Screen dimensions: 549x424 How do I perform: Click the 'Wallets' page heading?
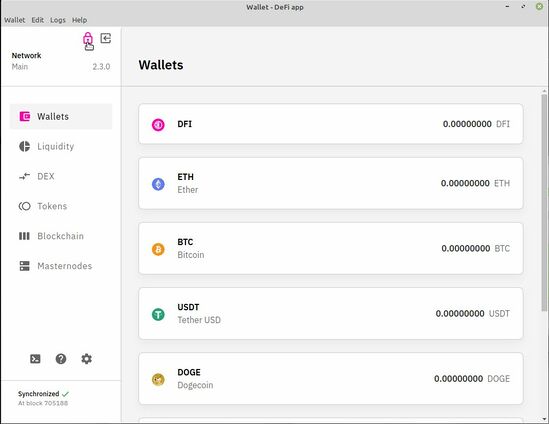[x=161, y=65]
